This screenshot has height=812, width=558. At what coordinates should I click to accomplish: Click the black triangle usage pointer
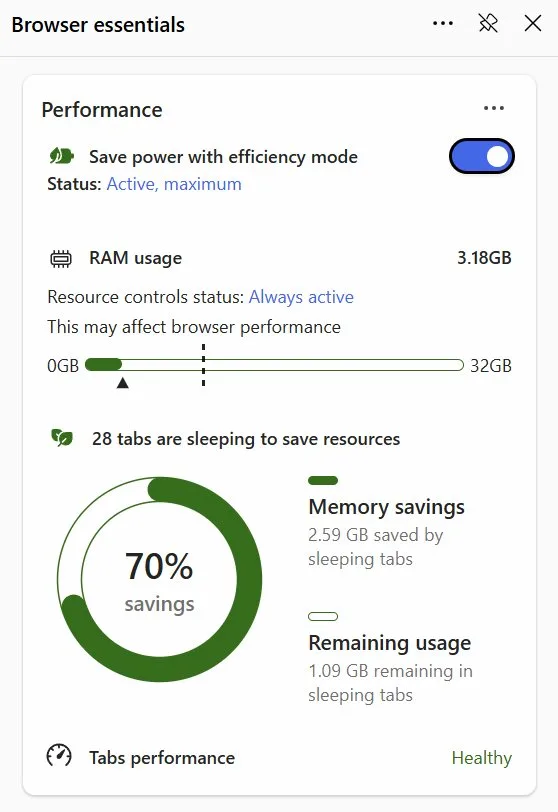(123, 383)
